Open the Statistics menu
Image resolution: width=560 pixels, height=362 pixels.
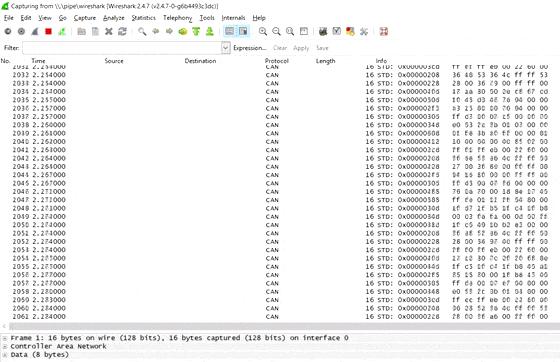pos(144,18)
